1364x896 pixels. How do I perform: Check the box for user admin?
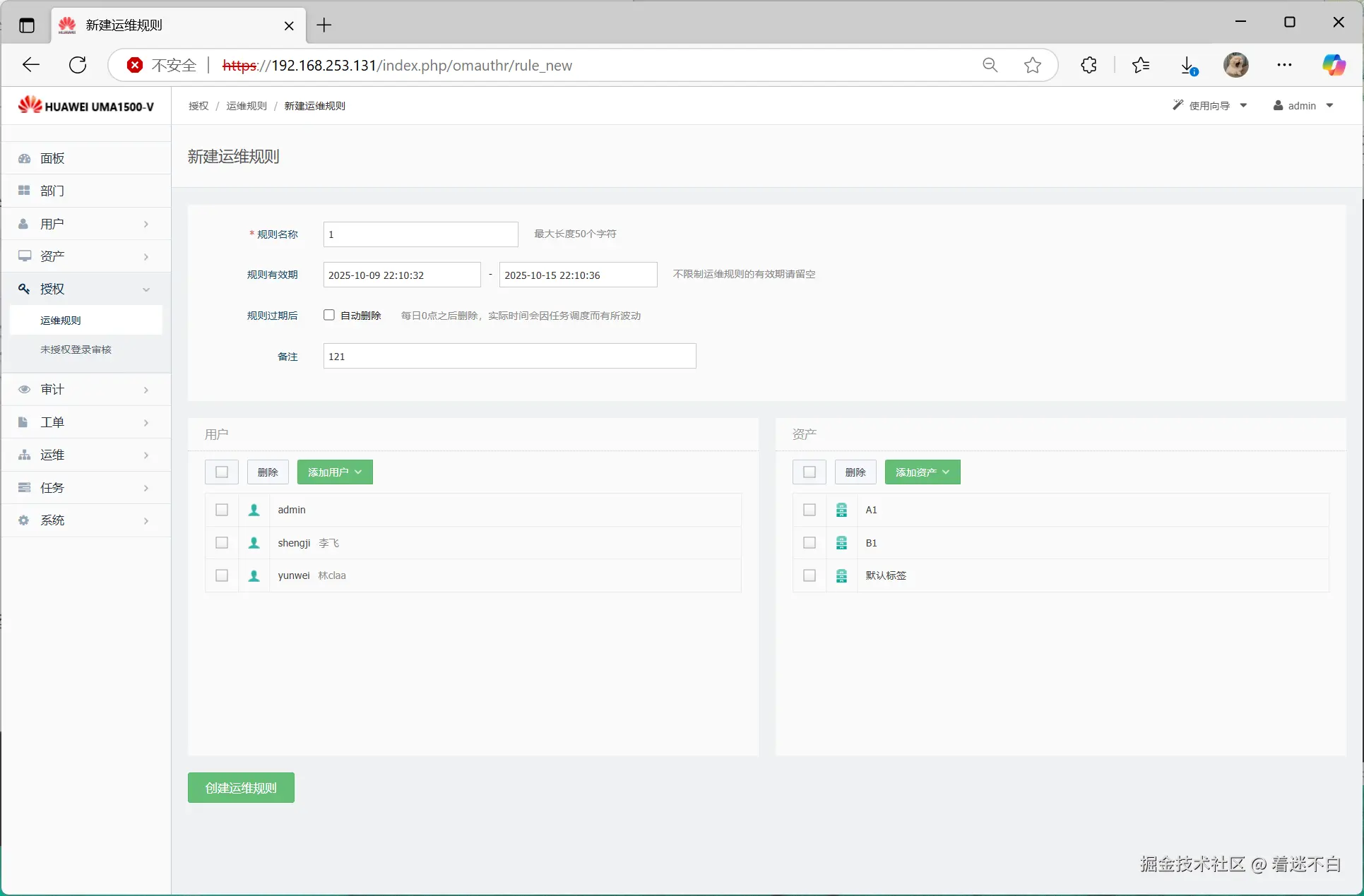click(222, 510)
